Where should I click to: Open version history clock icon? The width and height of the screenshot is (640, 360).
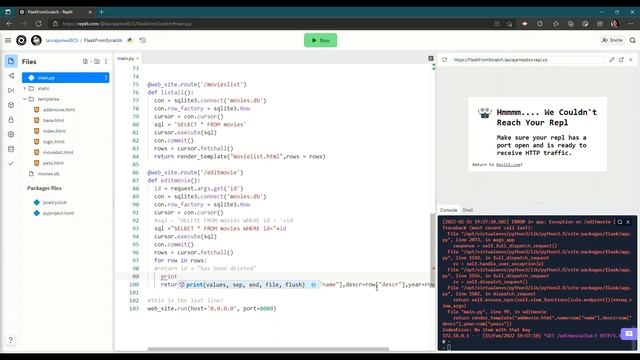pos(143,40)
